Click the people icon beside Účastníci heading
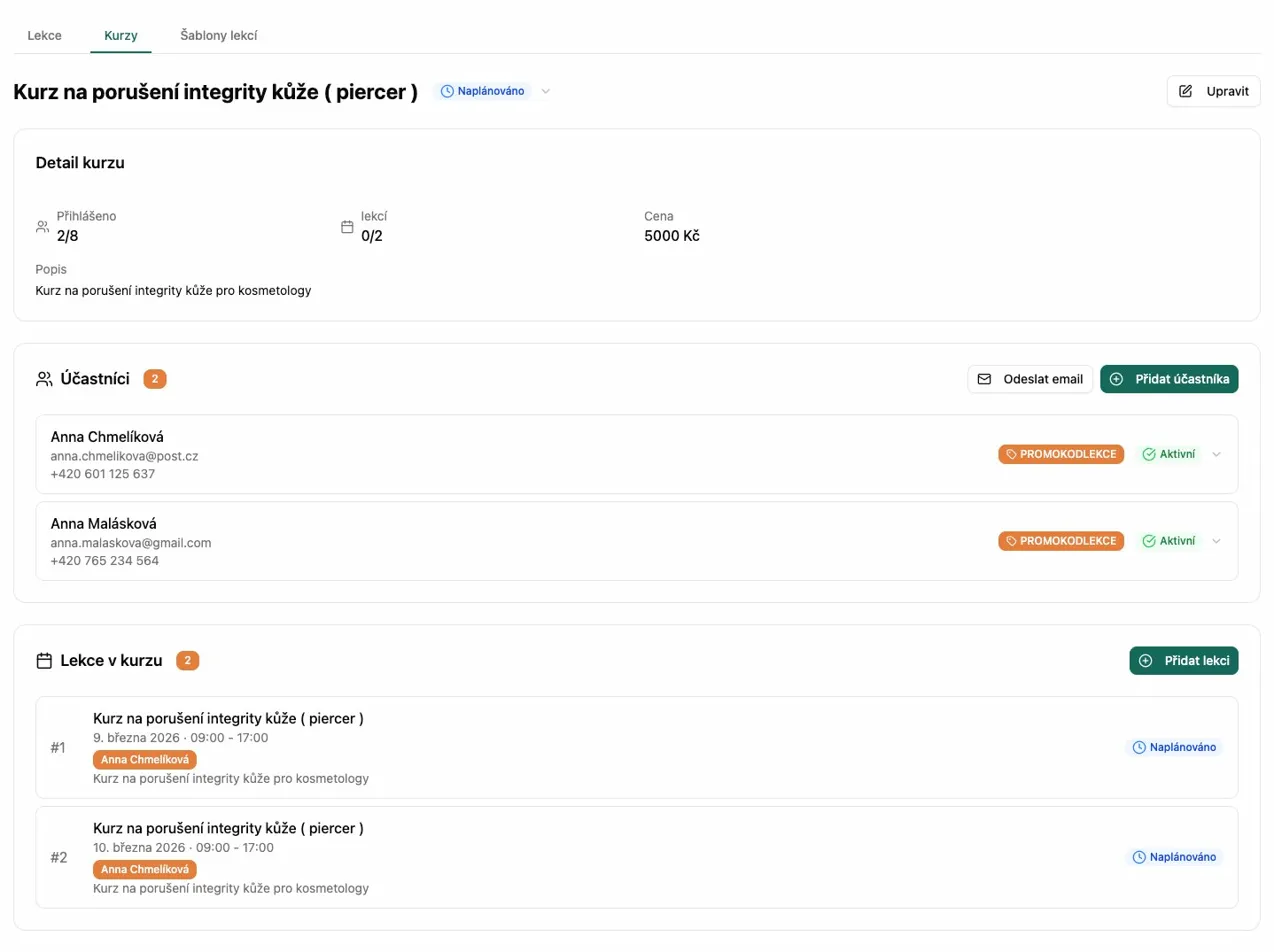Image resolution: width=1274 pixels, height=952 pixels. pyautogui.click(x=44, y=379)
